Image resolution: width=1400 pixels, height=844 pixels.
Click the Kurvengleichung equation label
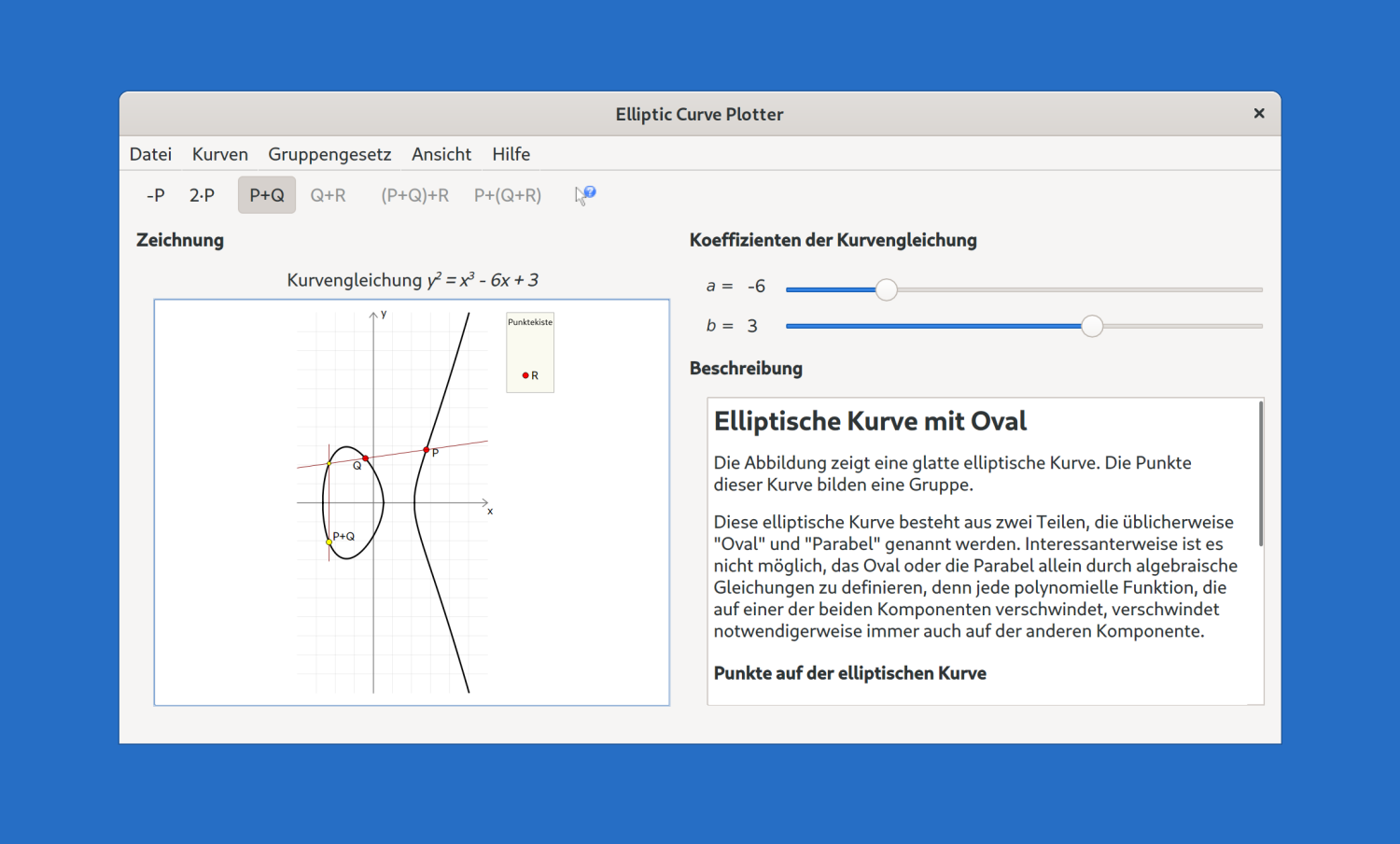413,280
